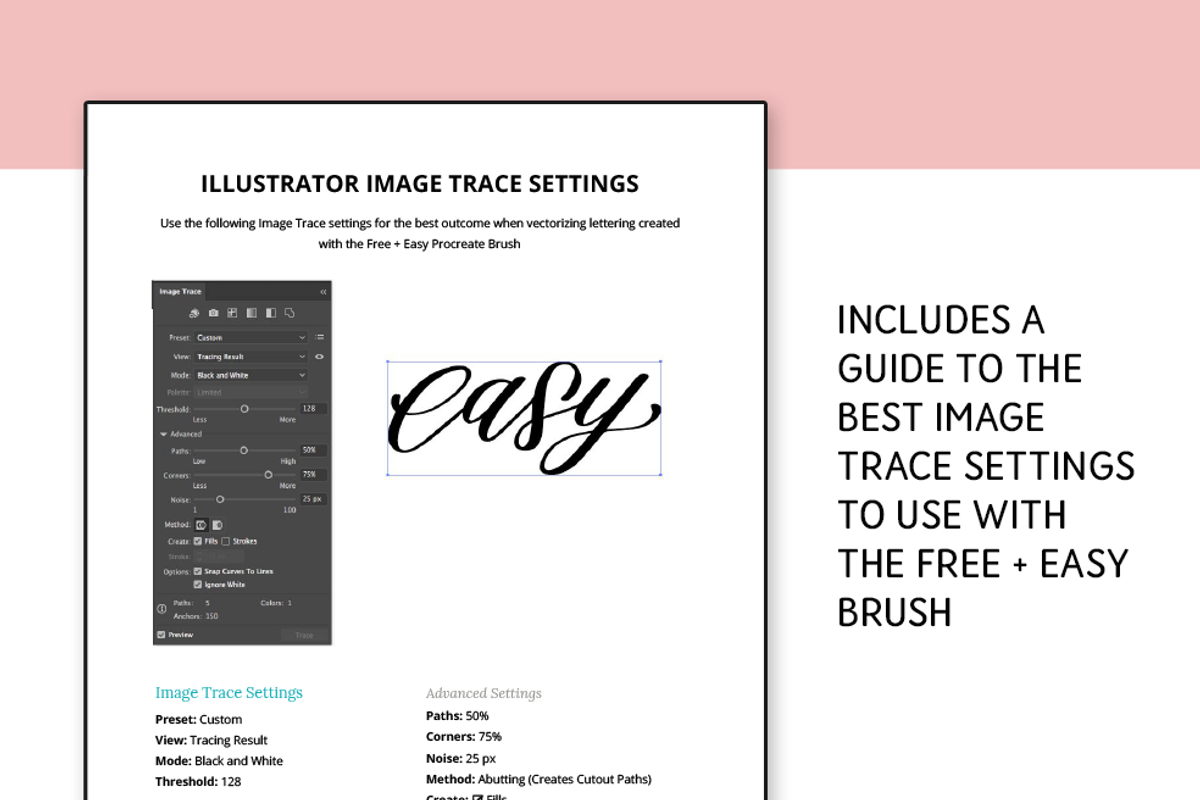Click the 'Image Trace Settings' heading
The height and width of the screenshot is (800, 1200).
pos(229,692)
